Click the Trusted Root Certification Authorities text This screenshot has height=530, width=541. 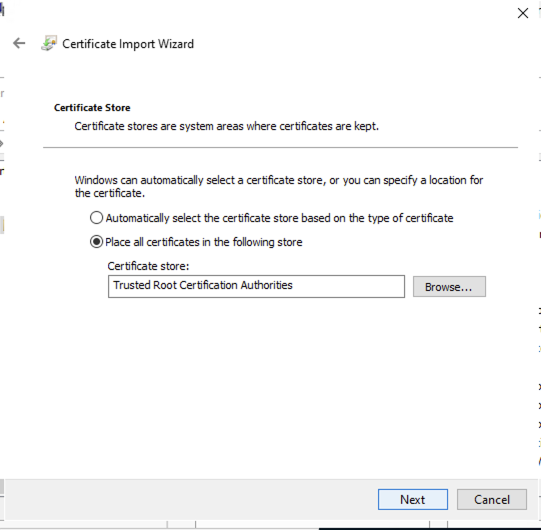(203, 285)
